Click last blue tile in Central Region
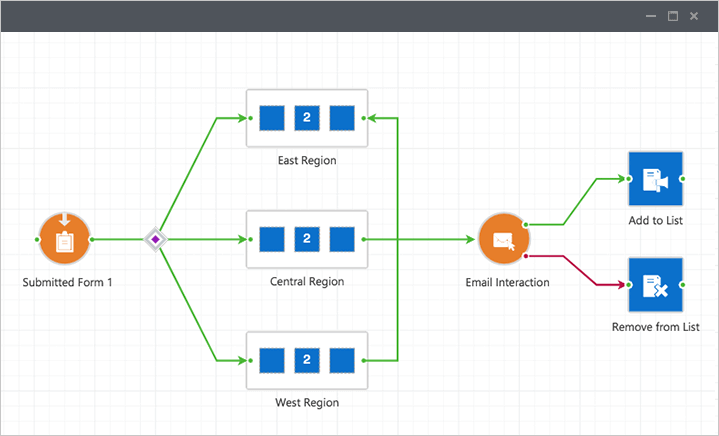This screenshot has height=436, width=719. click(342, 239)
